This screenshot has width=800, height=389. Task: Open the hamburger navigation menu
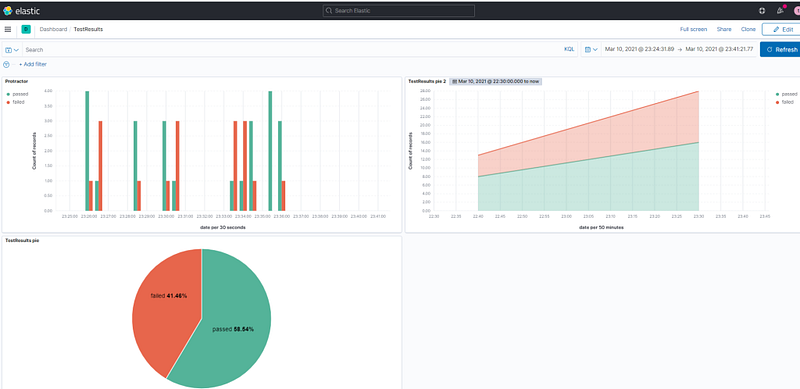tap(8, 30)
